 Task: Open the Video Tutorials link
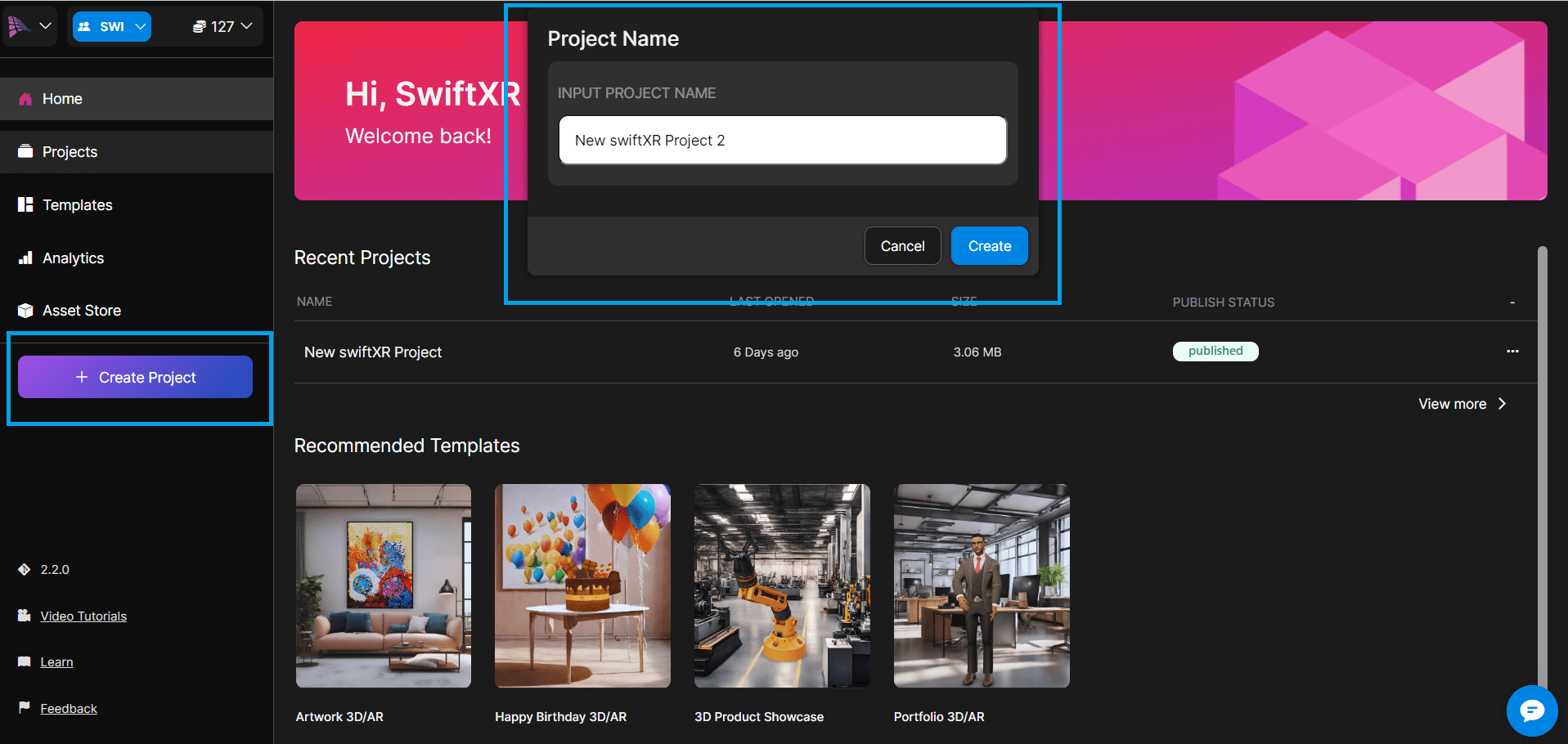click(83, 616)
